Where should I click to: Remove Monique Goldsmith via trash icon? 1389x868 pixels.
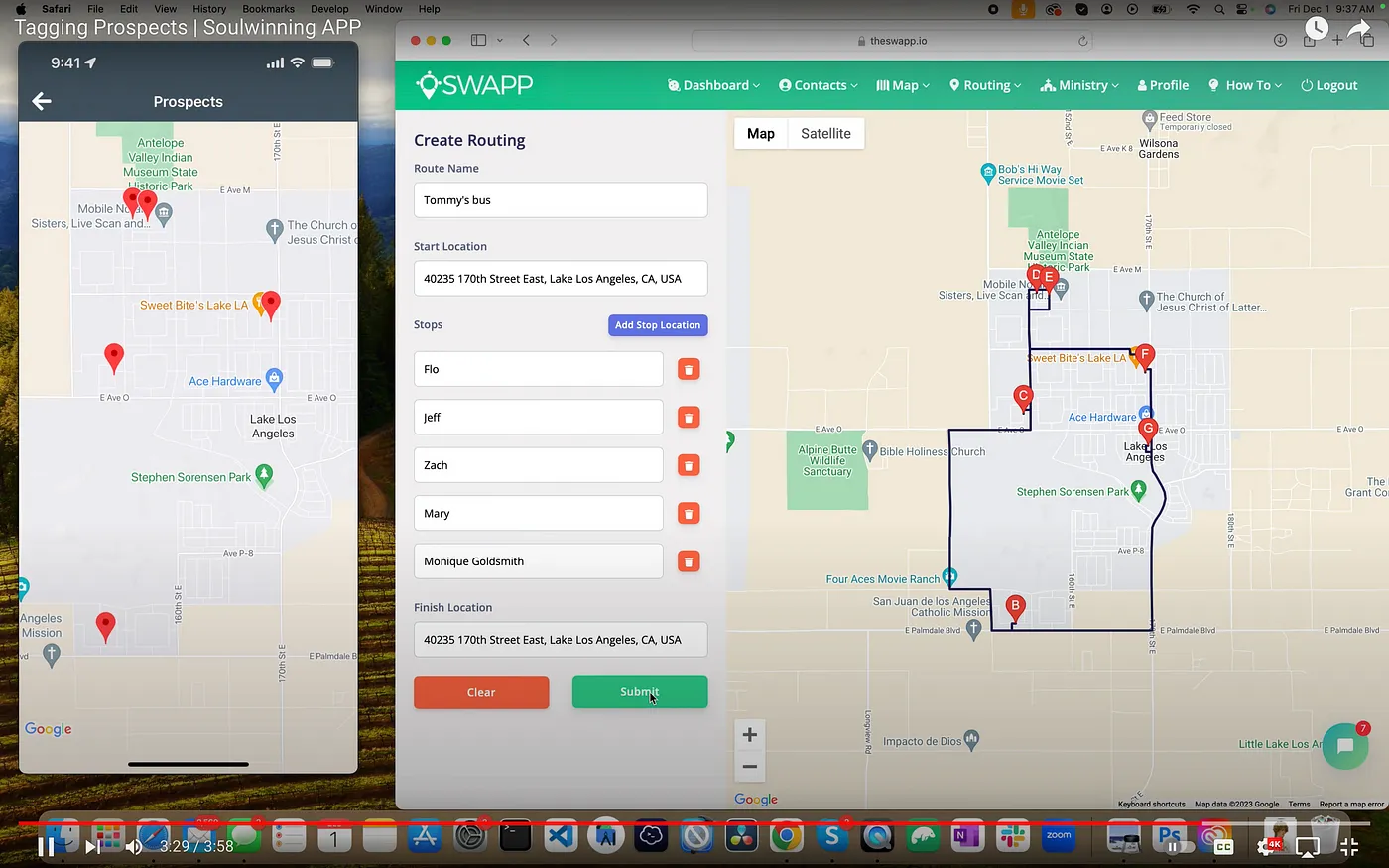(689, 560)
